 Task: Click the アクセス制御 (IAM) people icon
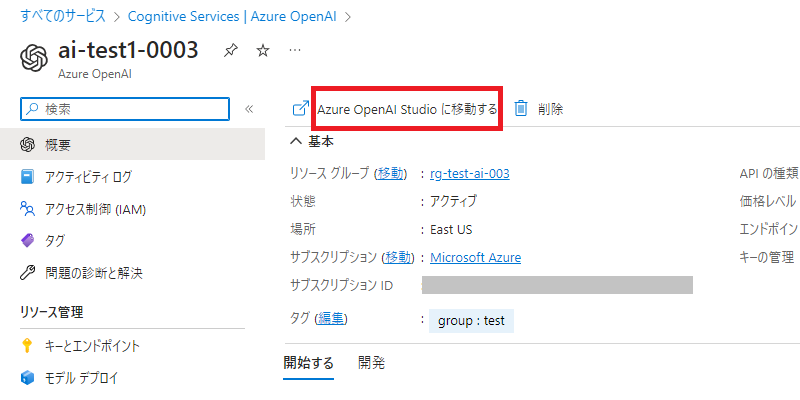coord(28,209)
